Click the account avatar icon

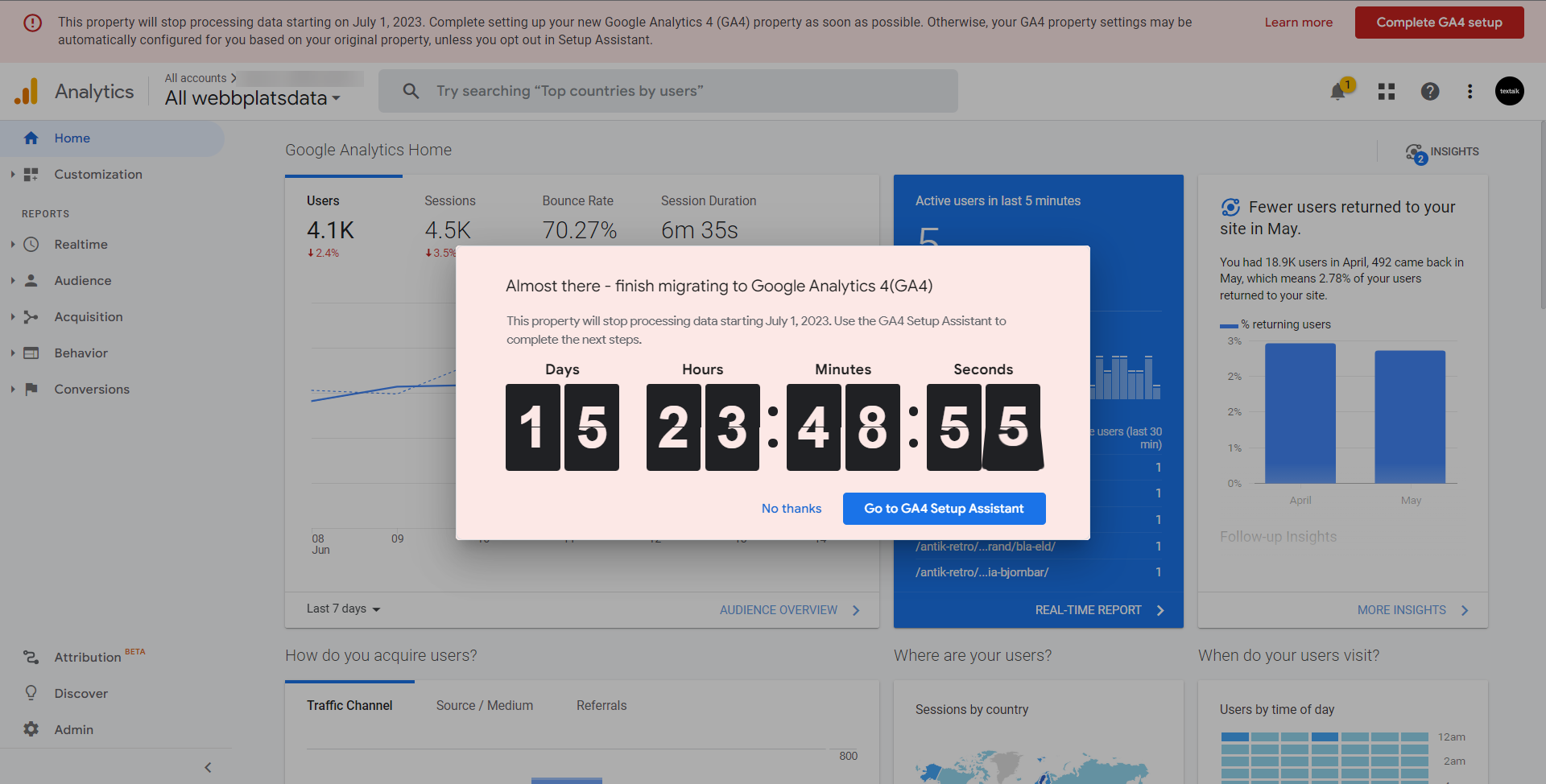point(1509,91)
